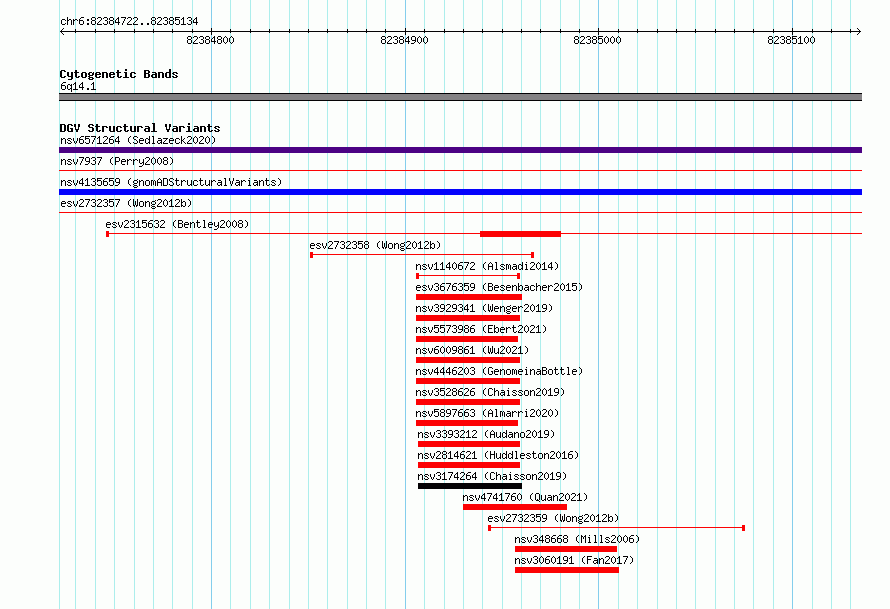Click nsv3393212 (Audano2019) variant label
Image resolution: width=890 pixels, height=609 pixels.
tap(486, 434)
